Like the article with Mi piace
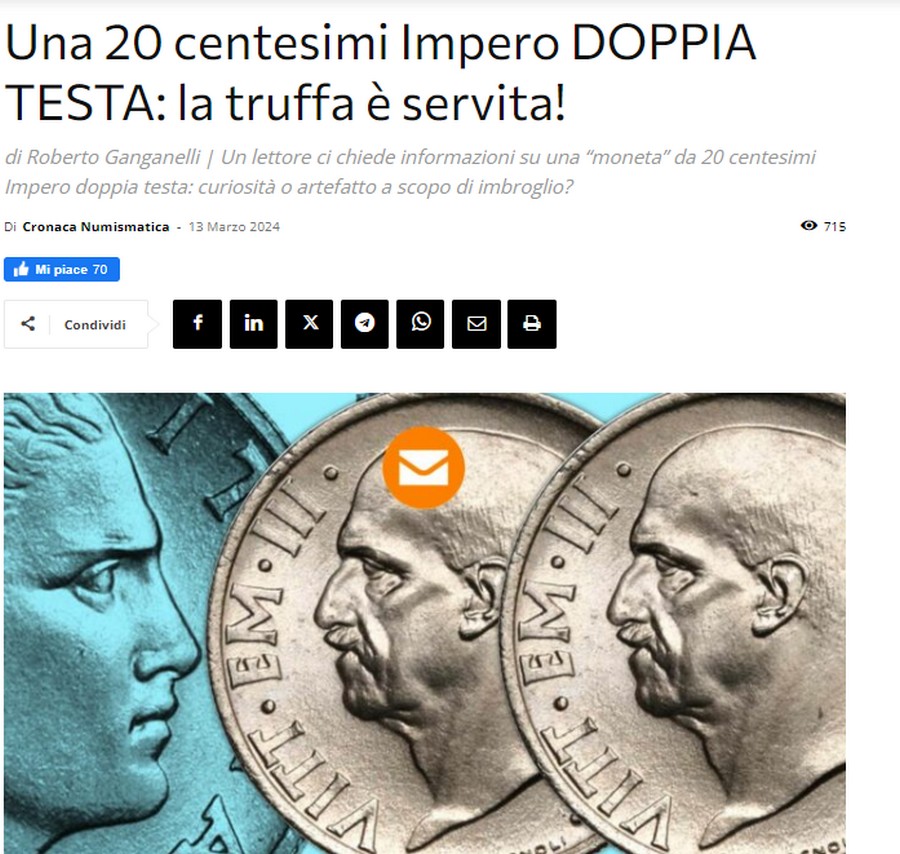The height and width of the screenshot is (854, 900). [x=62, y=269]
